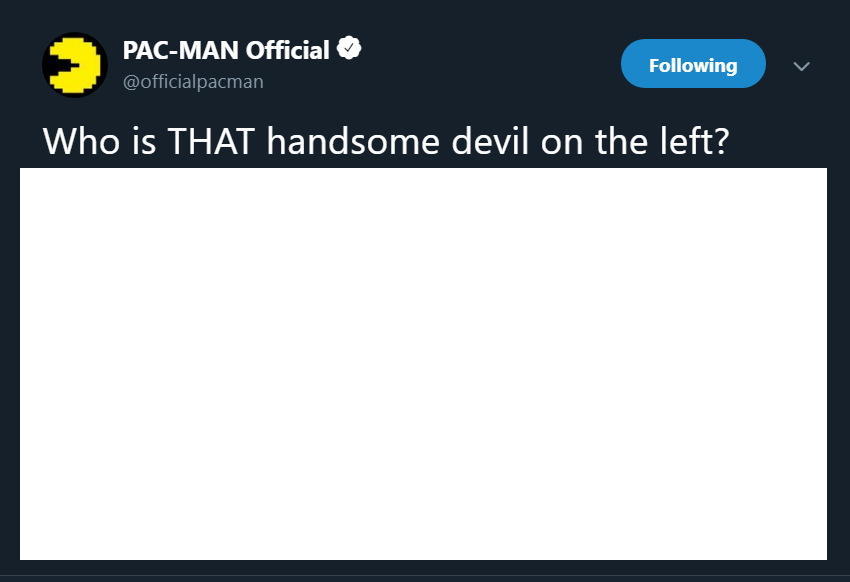Click the word "Official" in account name
The width and height of the screenshot is (850, 582).
click(287, 50)
